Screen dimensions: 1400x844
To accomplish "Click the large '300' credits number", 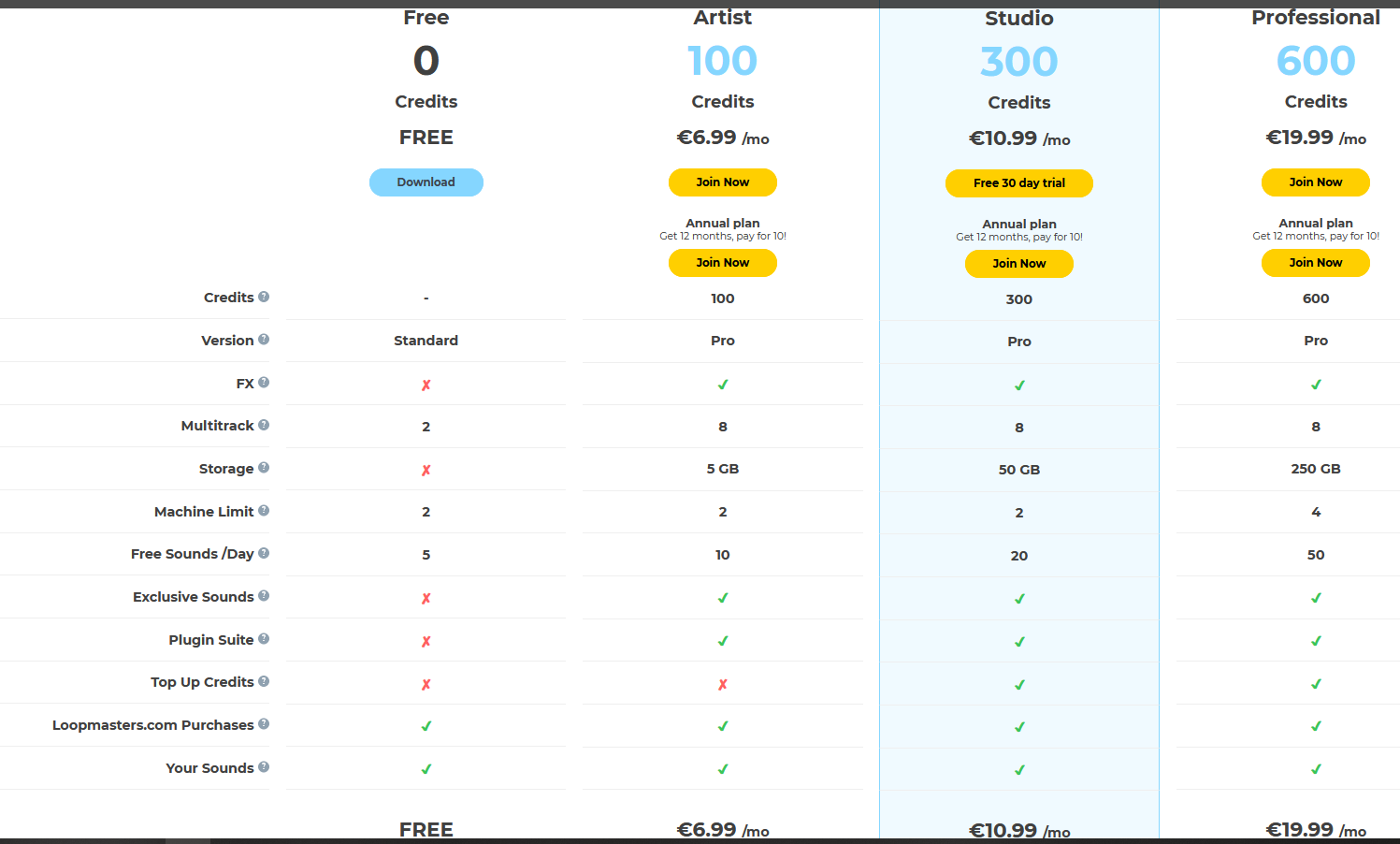I will tap(1019, 62).
